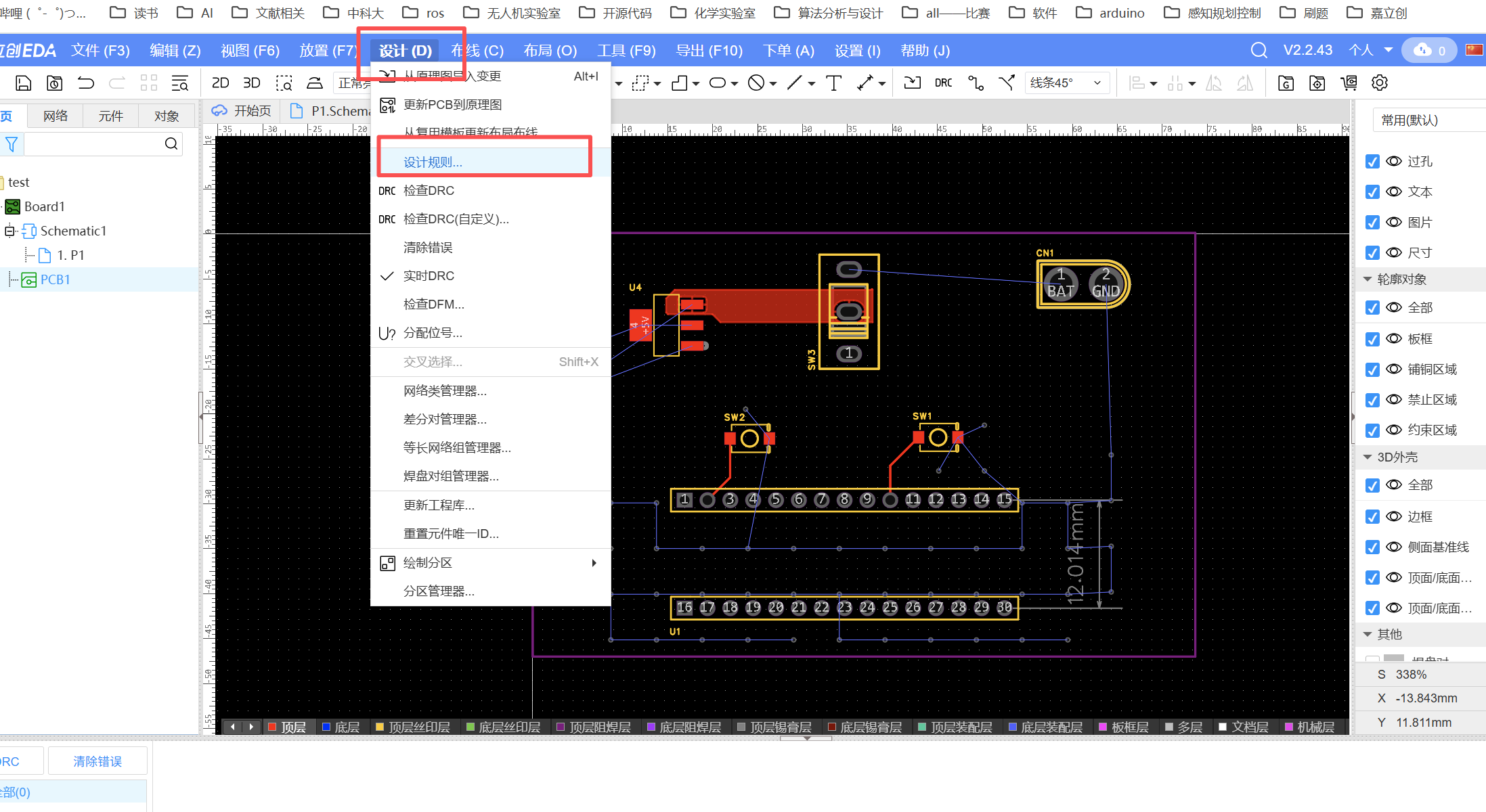
Task: Switch to 3D view mode
Action: pos(251,83)
